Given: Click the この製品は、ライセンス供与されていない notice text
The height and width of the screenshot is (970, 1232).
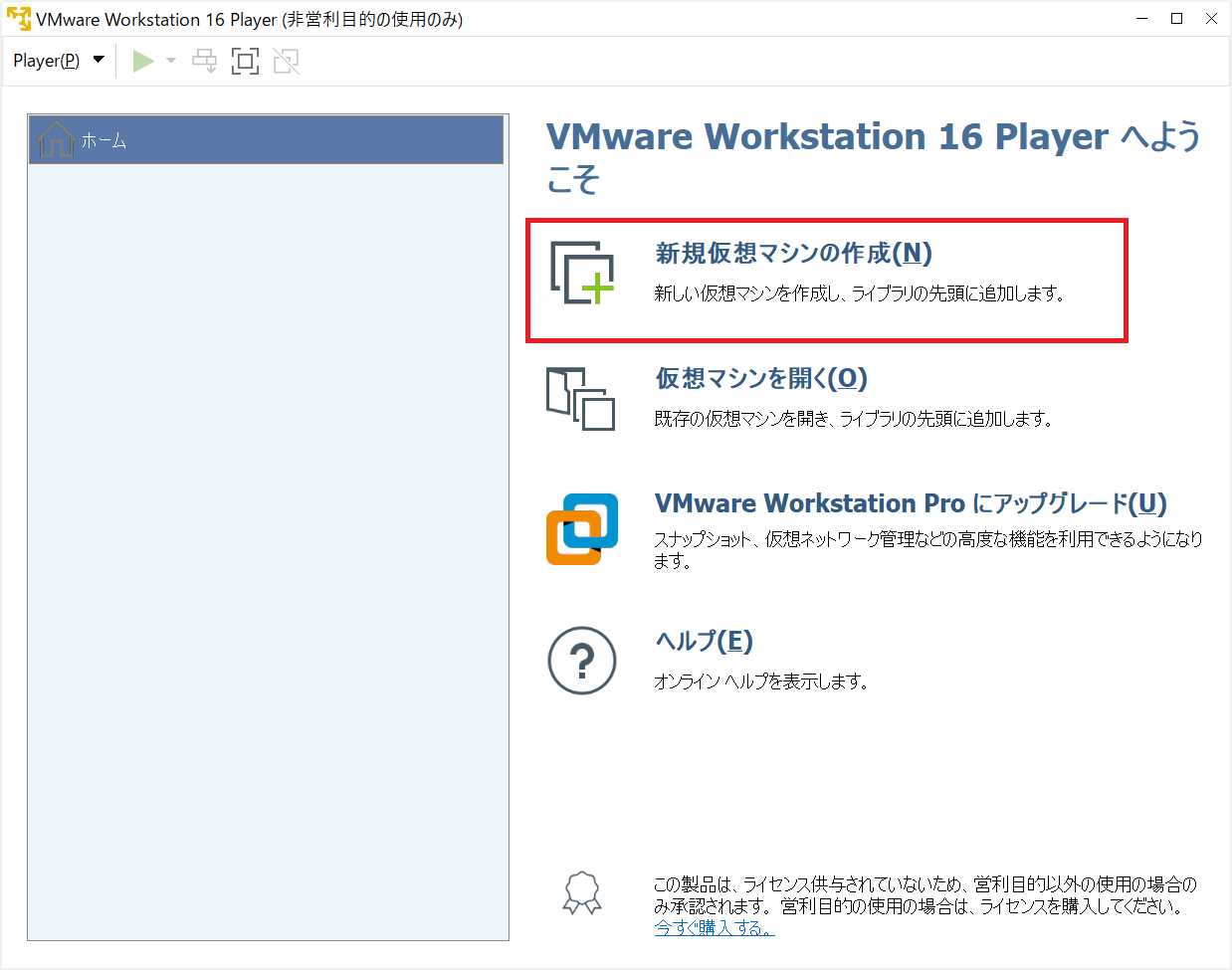Looking at the screenshot, I should tap(925, 895).
